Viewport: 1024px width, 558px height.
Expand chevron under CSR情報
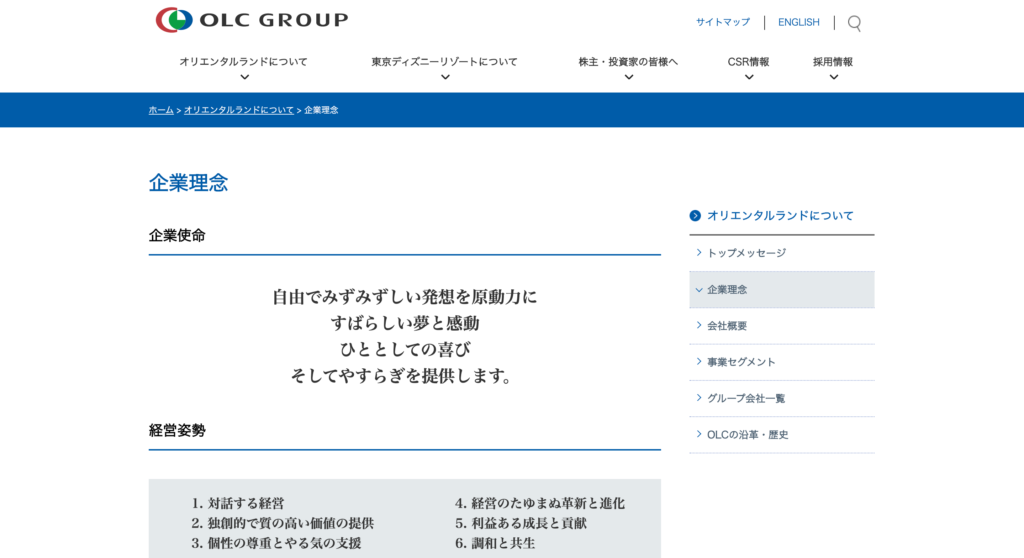(x=749, y=77)
